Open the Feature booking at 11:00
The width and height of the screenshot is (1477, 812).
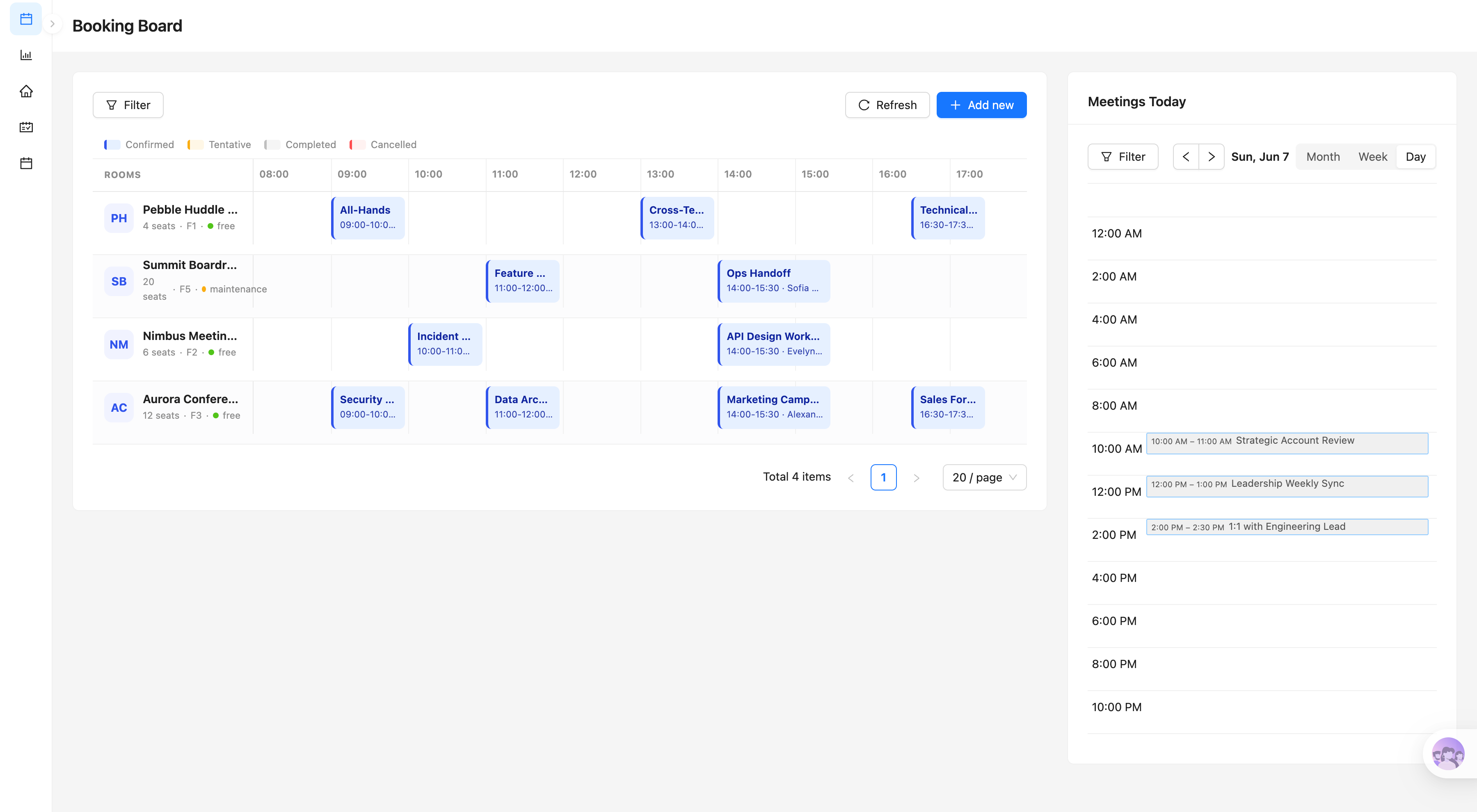point(522,281)
